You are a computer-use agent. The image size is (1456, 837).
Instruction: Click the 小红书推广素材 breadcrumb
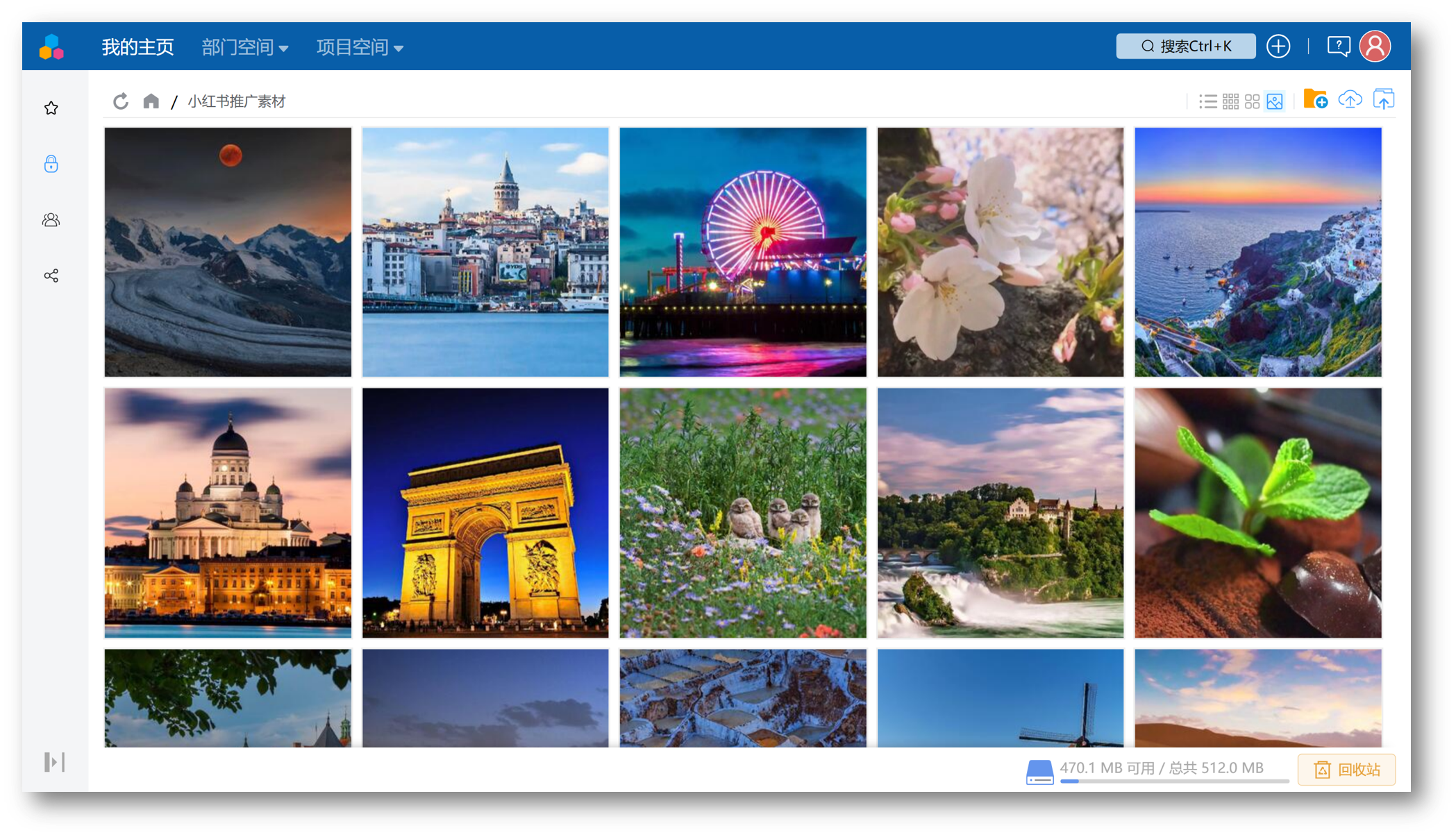click(236, 101)
